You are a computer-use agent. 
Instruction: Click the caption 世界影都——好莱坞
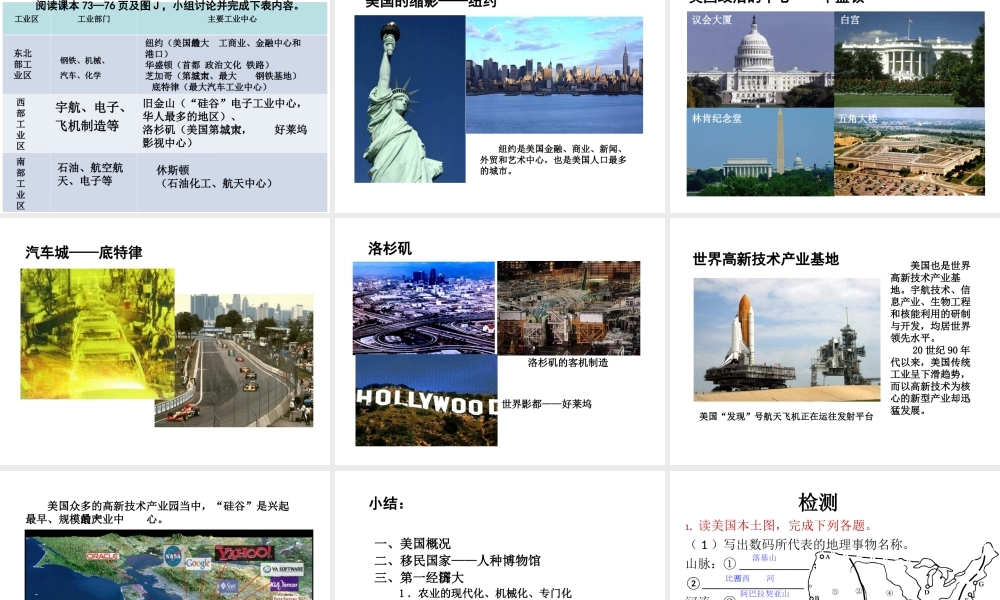point(547,404)
